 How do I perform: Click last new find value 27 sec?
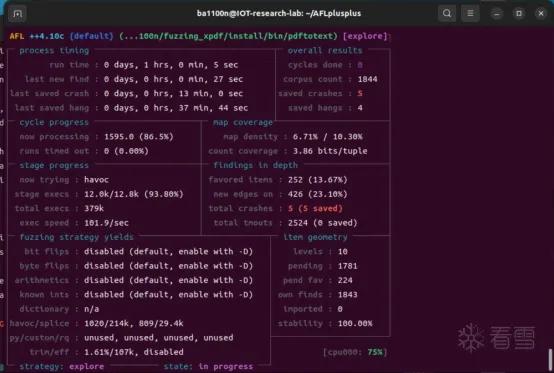pos(173,79)
